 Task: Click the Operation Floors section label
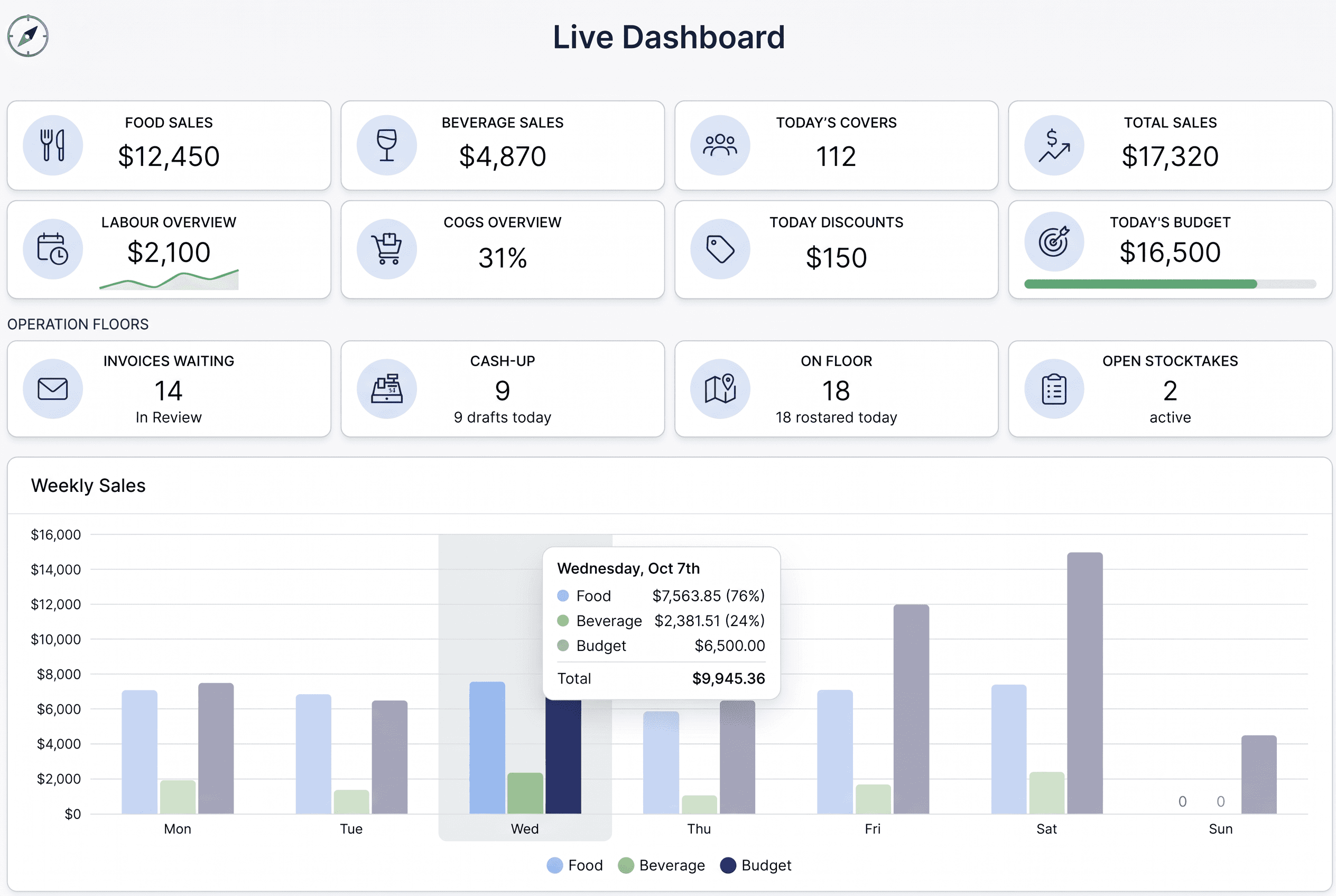click(x=78, y=324)
